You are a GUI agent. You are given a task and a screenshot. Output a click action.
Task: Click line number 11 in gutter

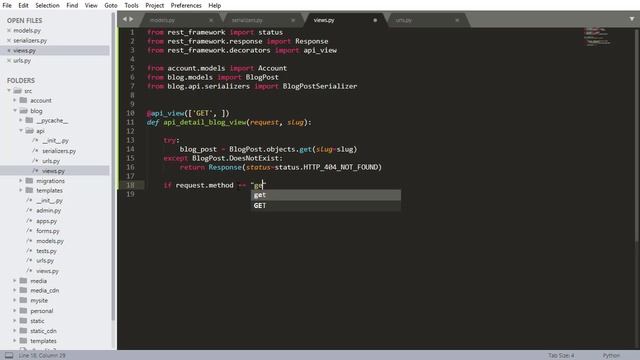(130, 122)
